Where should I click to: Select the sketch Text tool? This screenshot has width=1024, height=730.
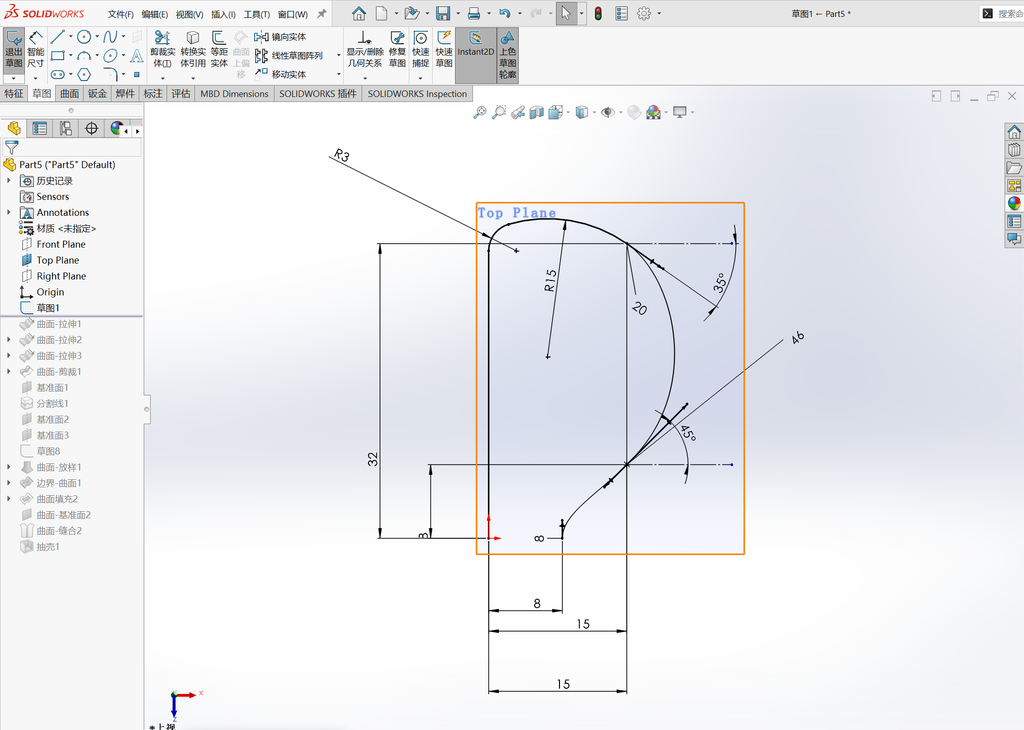click(x=136, y=56)
